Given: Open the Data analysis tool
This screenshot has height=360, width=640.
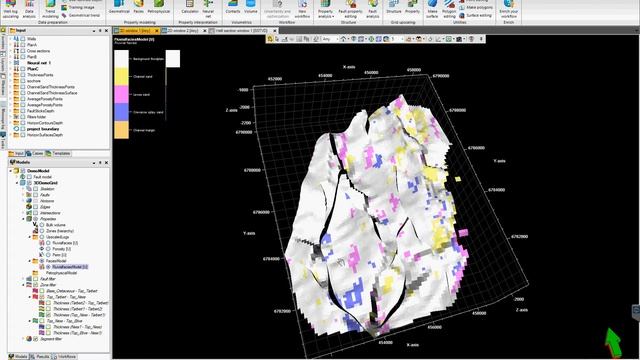Looking at the screenshot, I should (29, 9).
